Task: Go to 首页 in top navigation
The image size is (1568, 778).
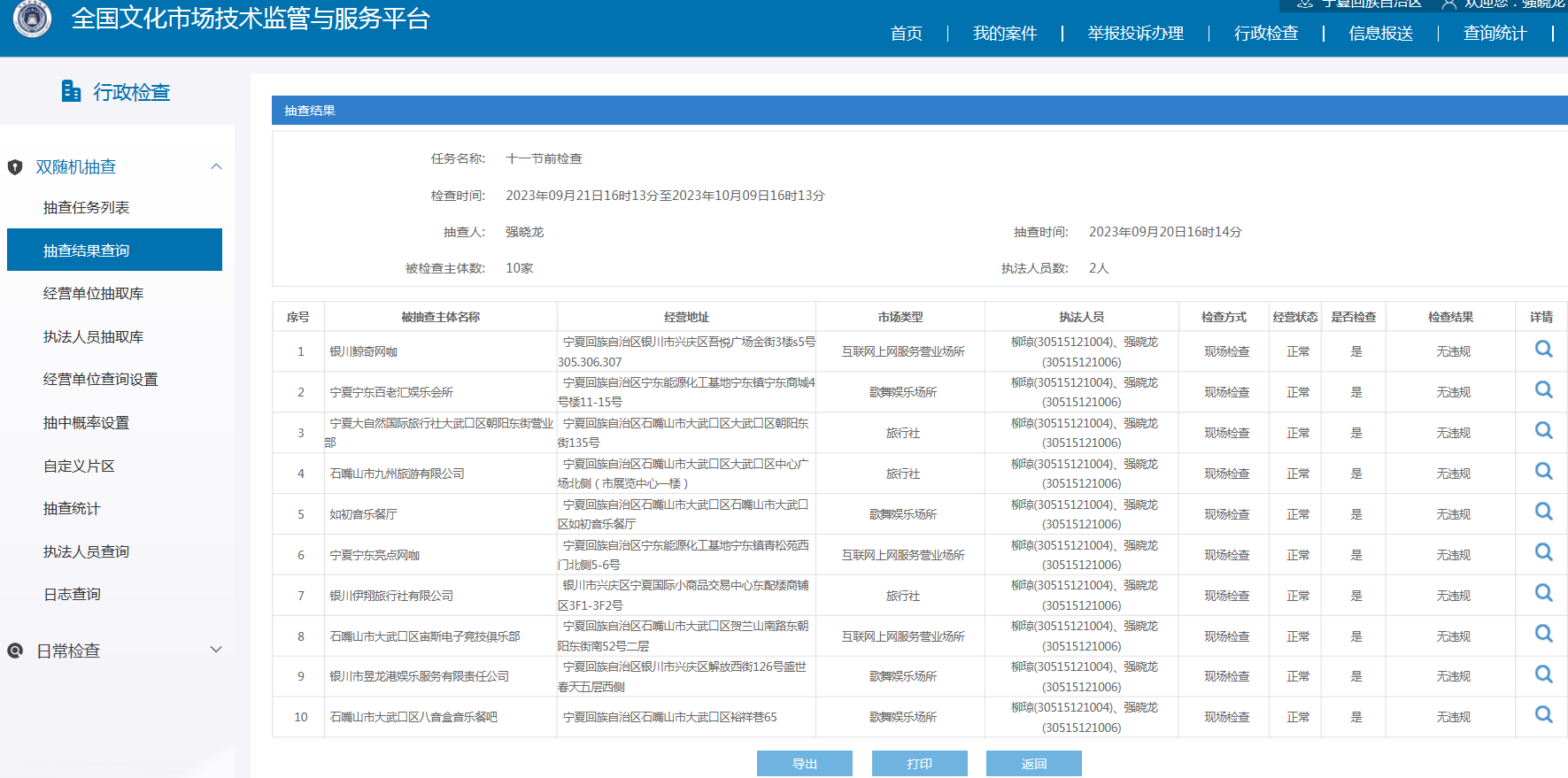Action: [906, 34]
